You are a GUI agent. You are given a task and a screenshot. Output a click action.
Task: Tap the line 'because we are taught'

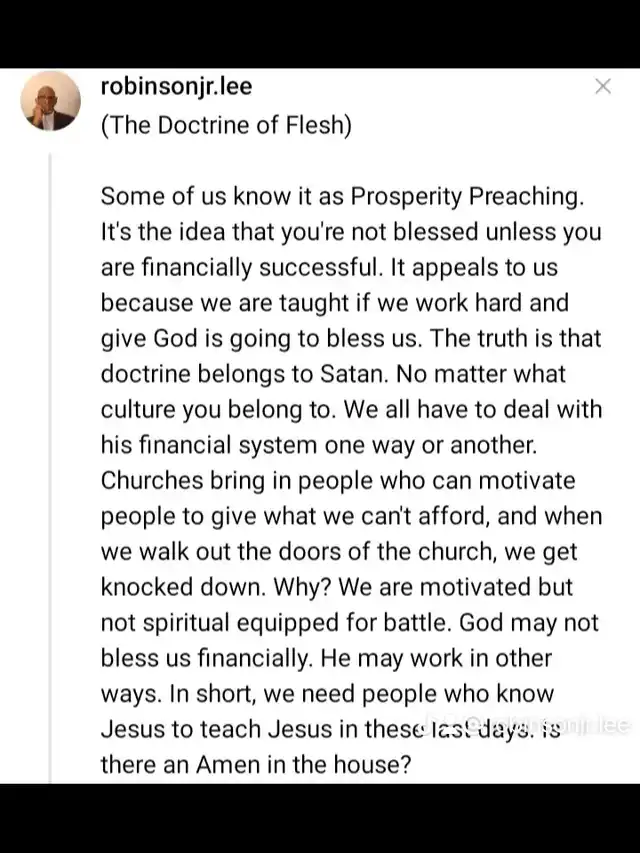[335, 303]
